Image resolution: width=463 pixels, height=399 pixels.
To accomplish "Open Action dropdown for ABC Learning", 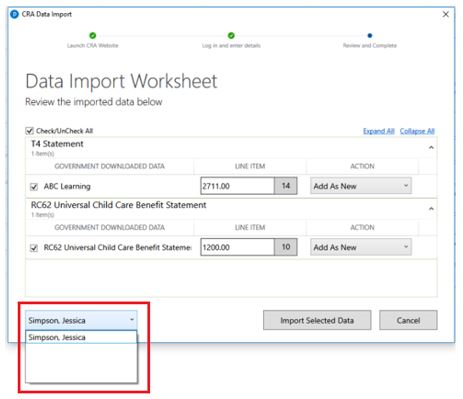I will (361, 186).
